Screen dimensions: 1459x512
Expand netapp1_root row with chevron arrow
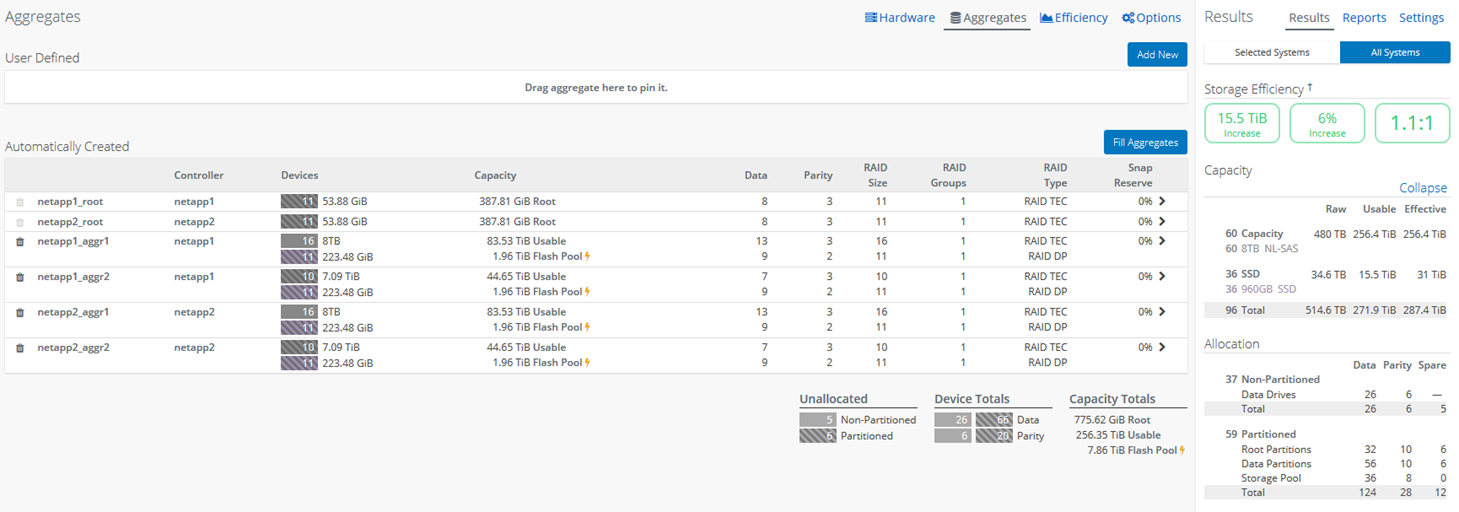click(x=1162, y=201)
